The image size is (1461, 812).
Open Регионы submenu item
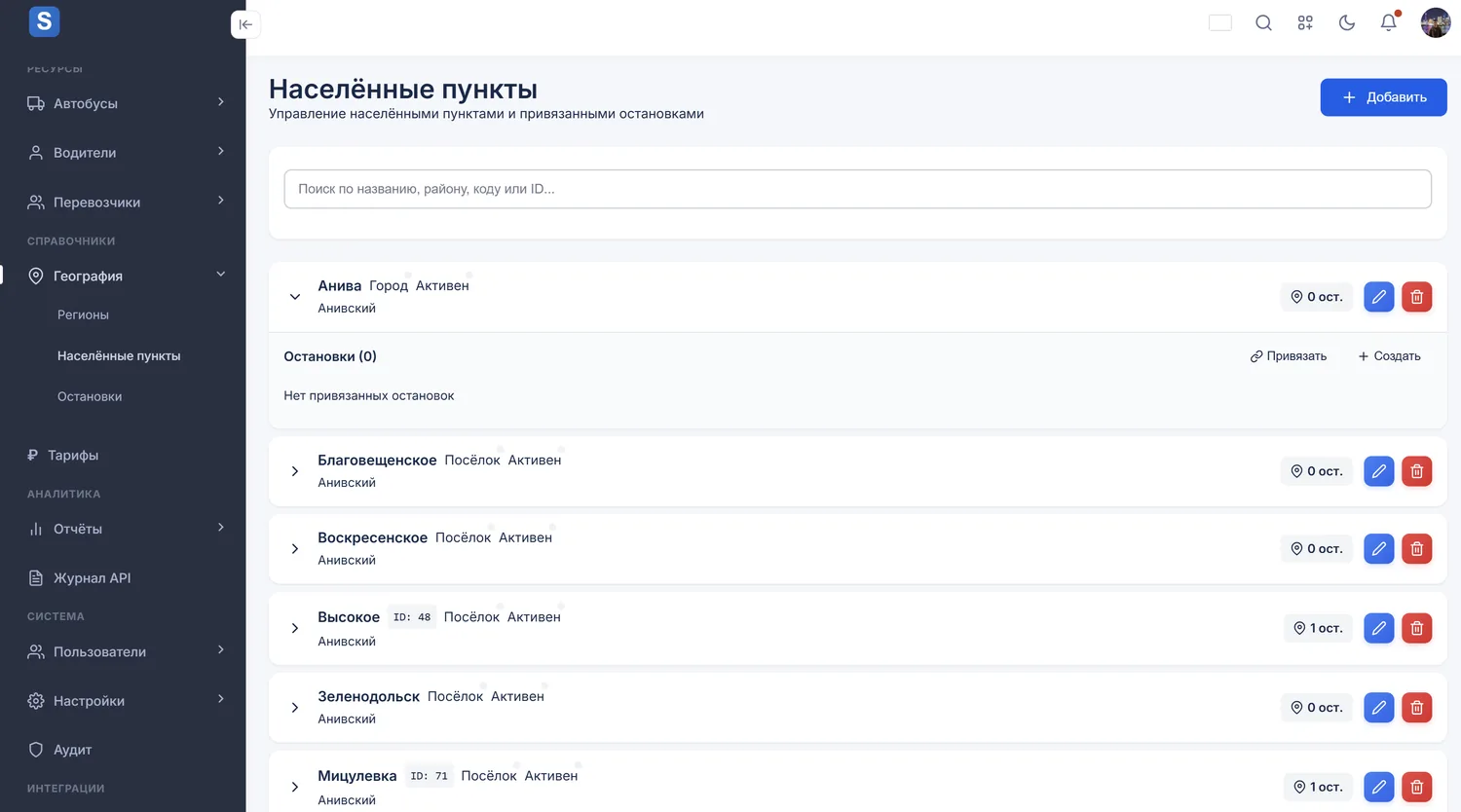83,314
